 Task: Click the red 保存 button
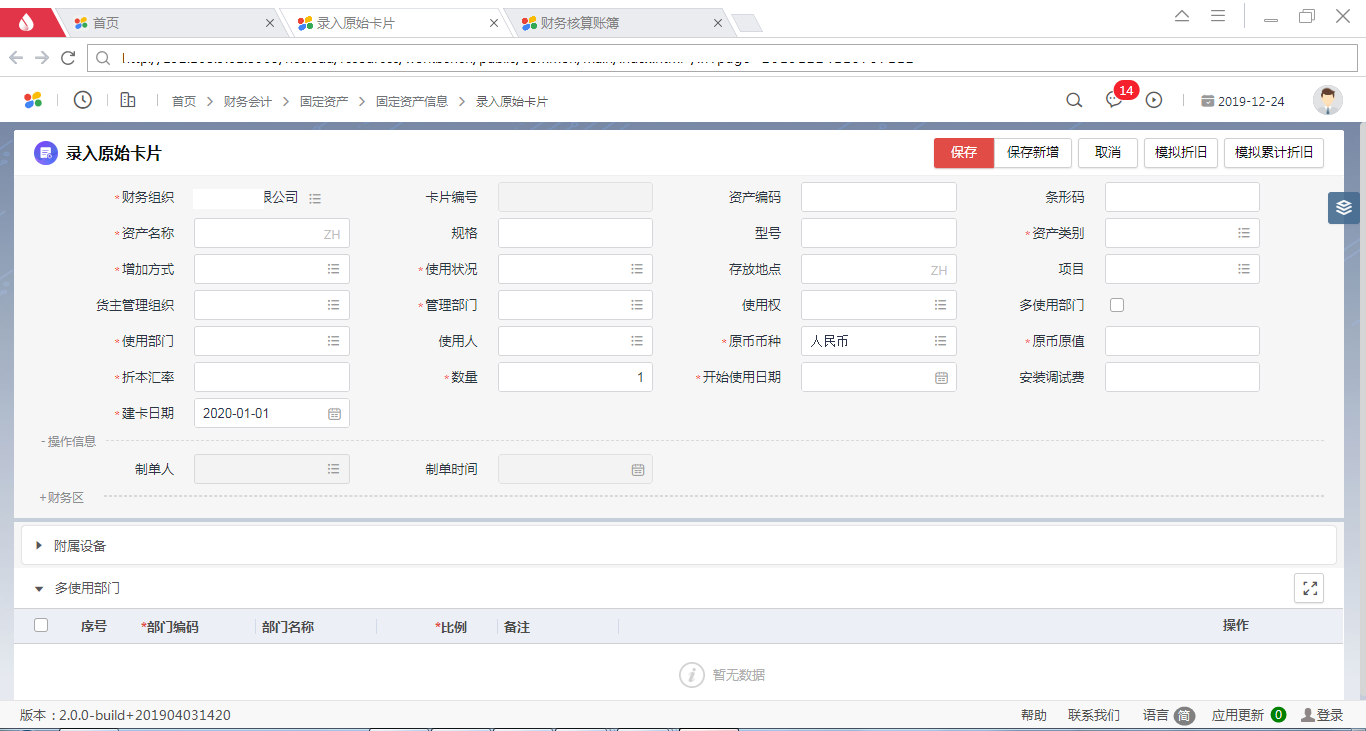click(x=963, y=153)
